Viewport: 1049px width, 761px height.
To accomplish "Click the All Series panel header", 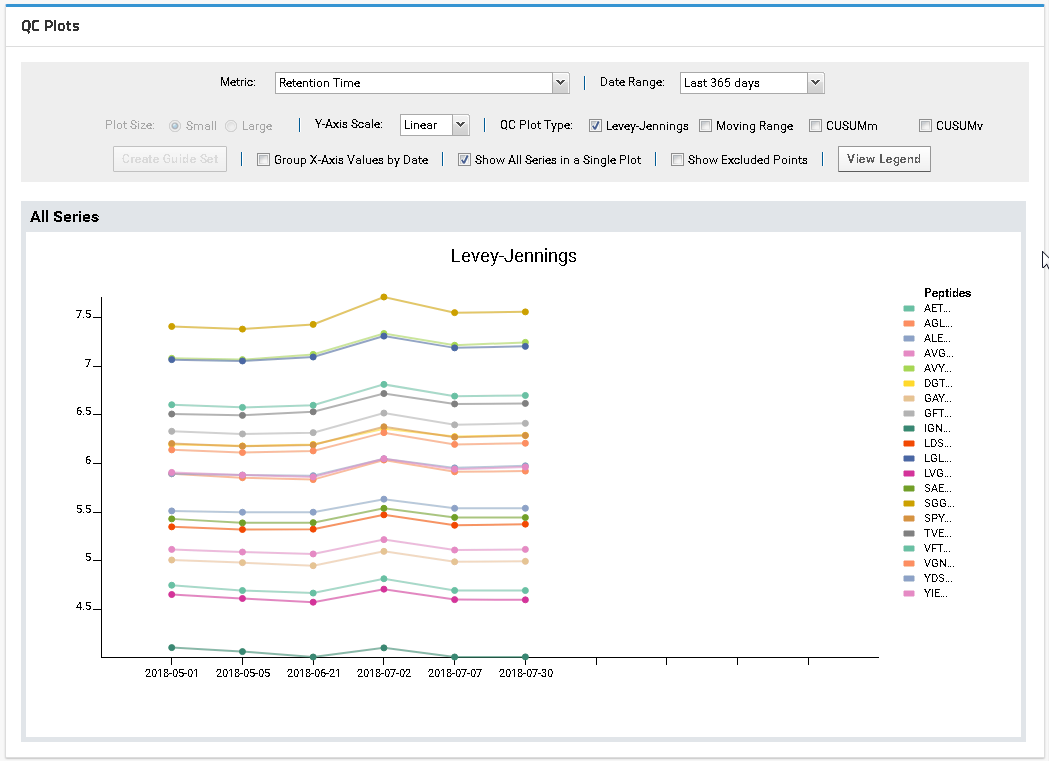I will [x=64, y=217].
